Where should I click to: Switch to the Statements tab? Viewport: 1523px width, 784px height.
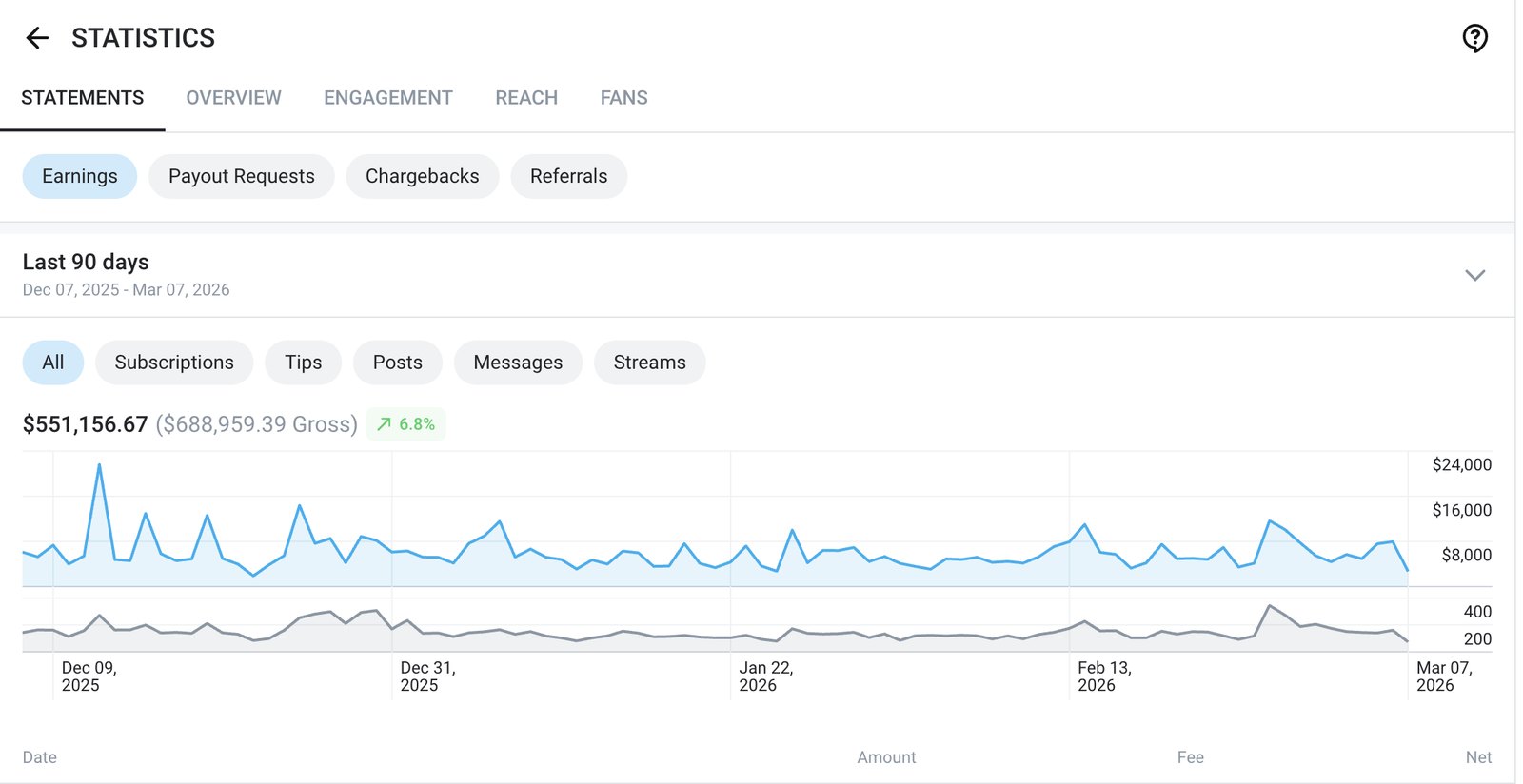click(x=83, y=98)
